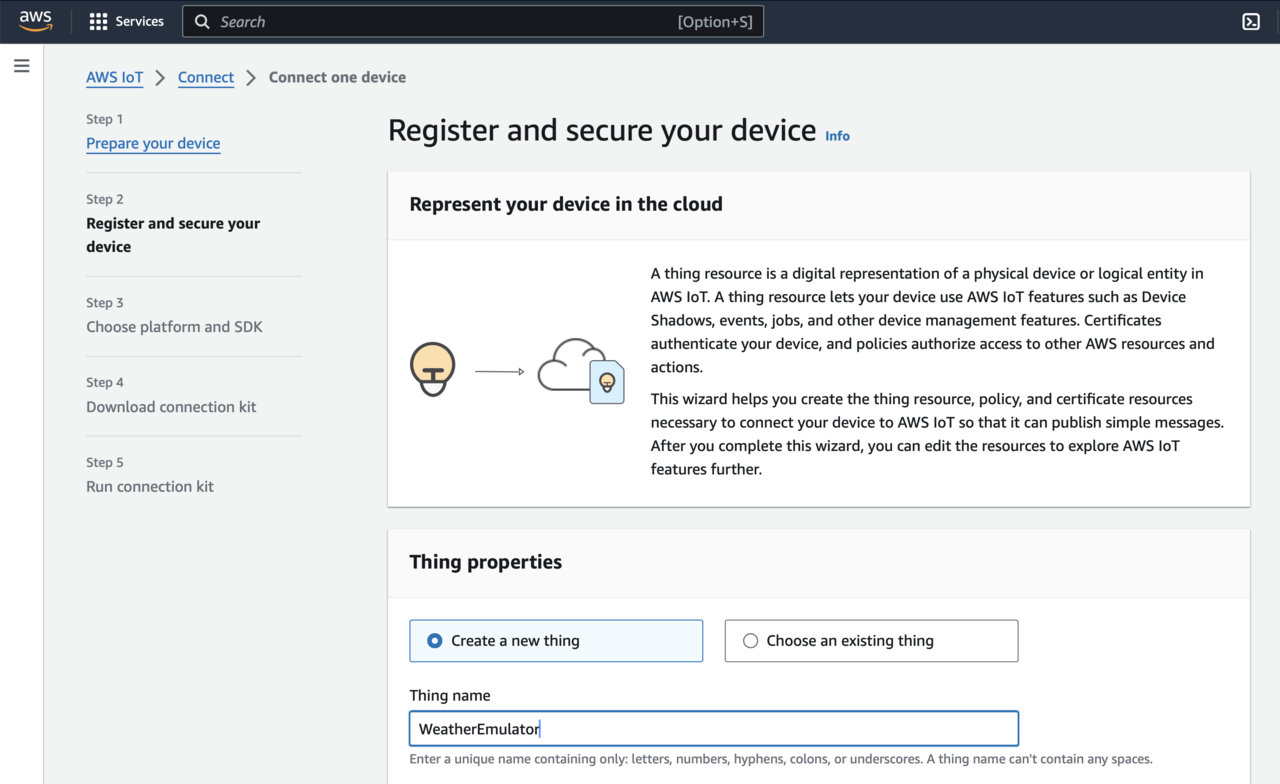Click Download connection kit step
Viewport: 1280px width, 784px height.
tap(171, 407)
